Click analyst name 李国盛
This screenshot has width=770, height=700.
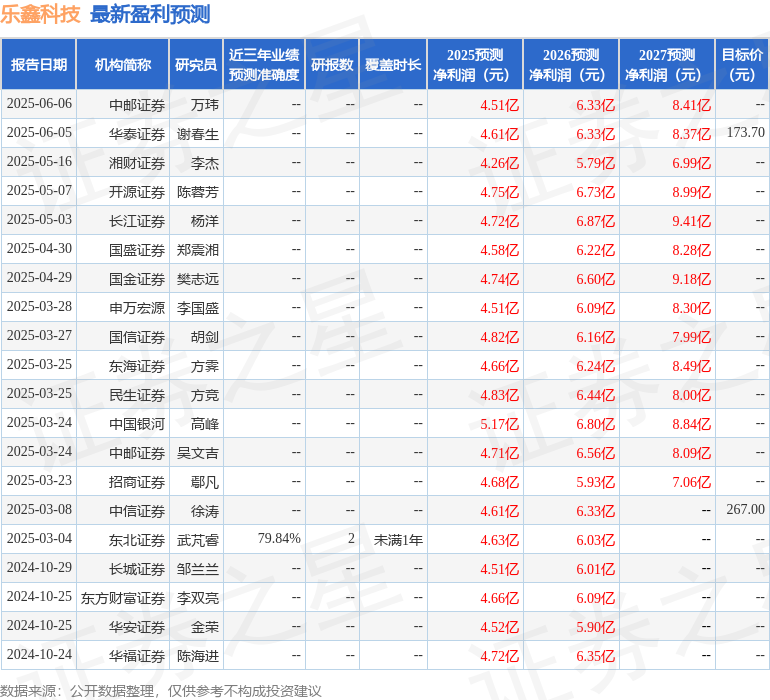[198, 308]
